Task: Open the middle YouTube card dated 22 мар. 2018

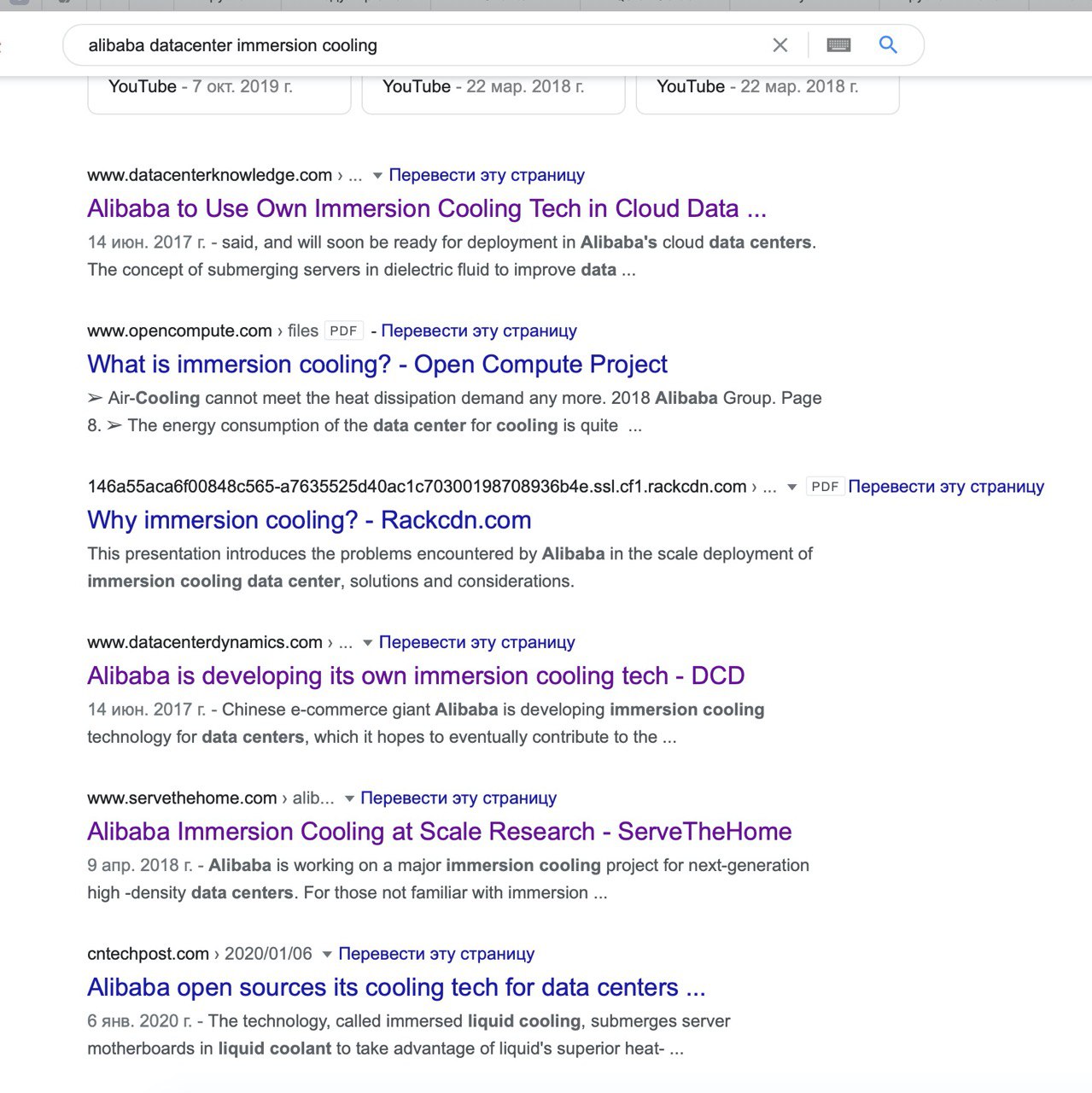Action: (x=493, y=94)
